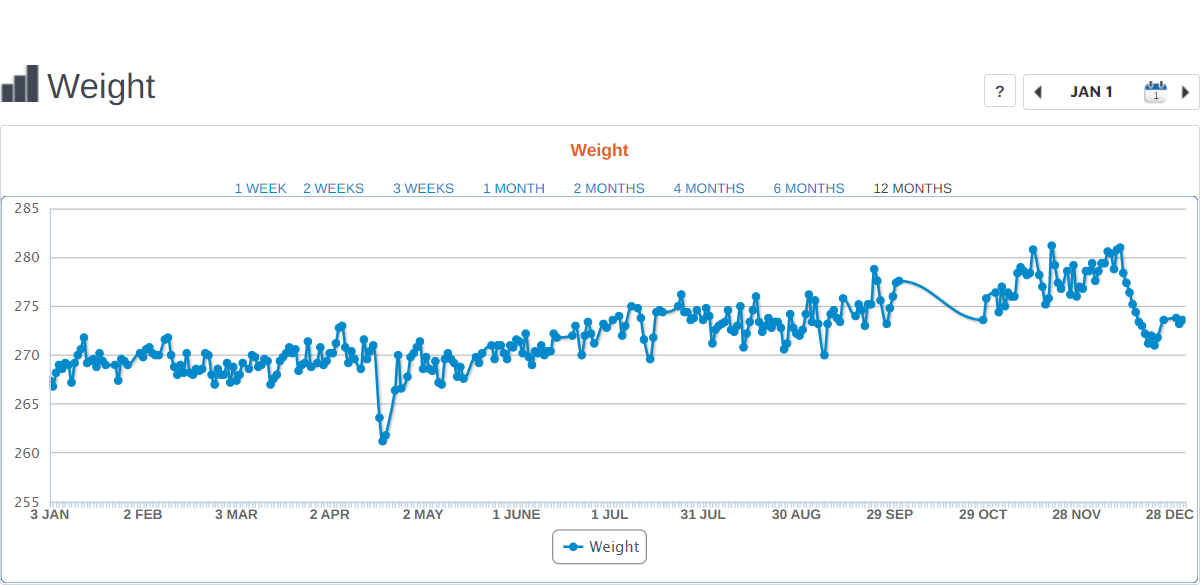This screenshot has width=1200, height=585.
Task: View the 6 MONTHS chart range
Action: (808, 188)
